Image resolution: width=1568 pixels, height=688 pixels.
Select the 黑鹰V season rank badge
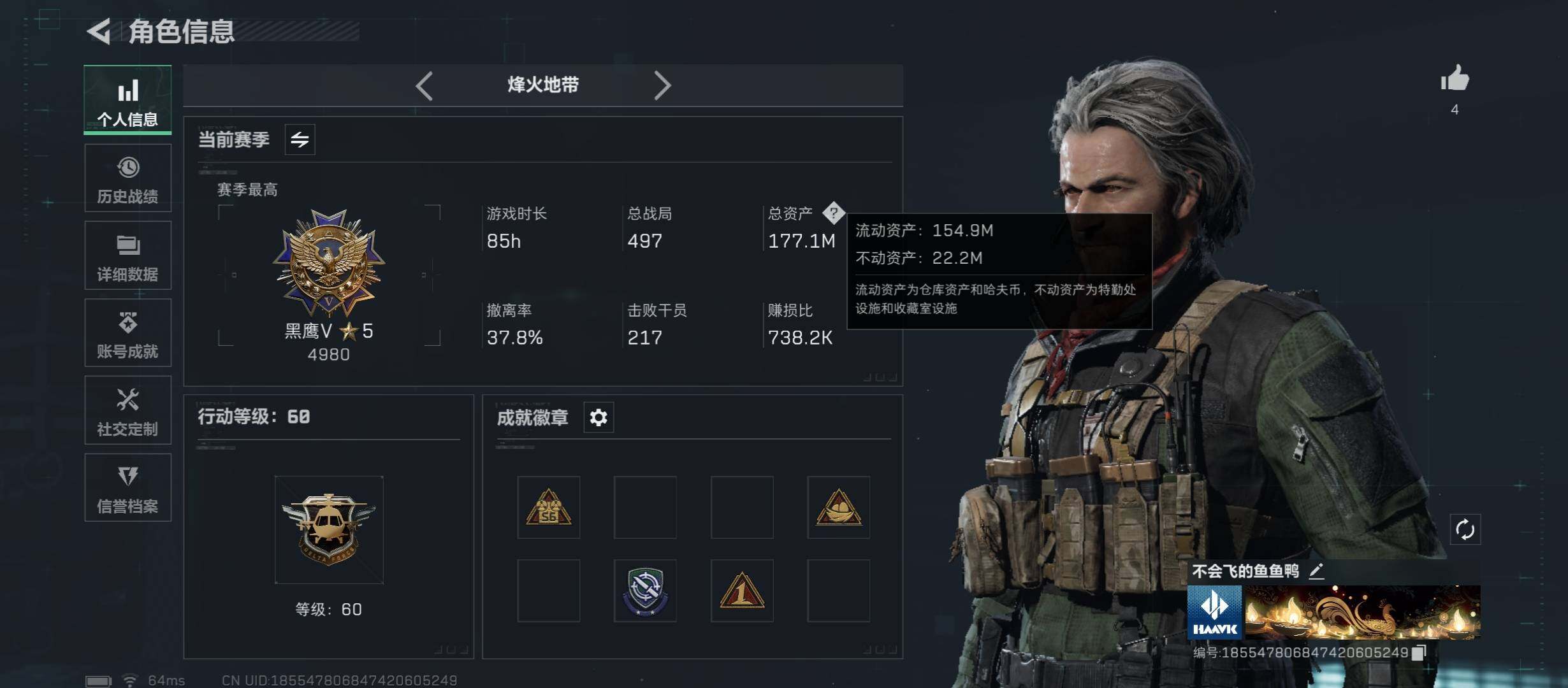click(329, 263)
